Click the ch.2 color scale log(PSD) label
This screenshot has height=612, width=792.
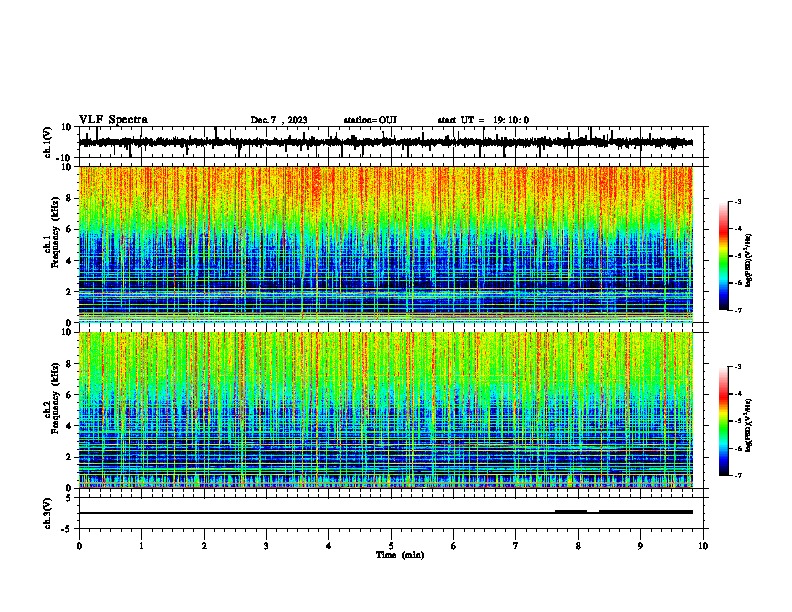point(749,425)
